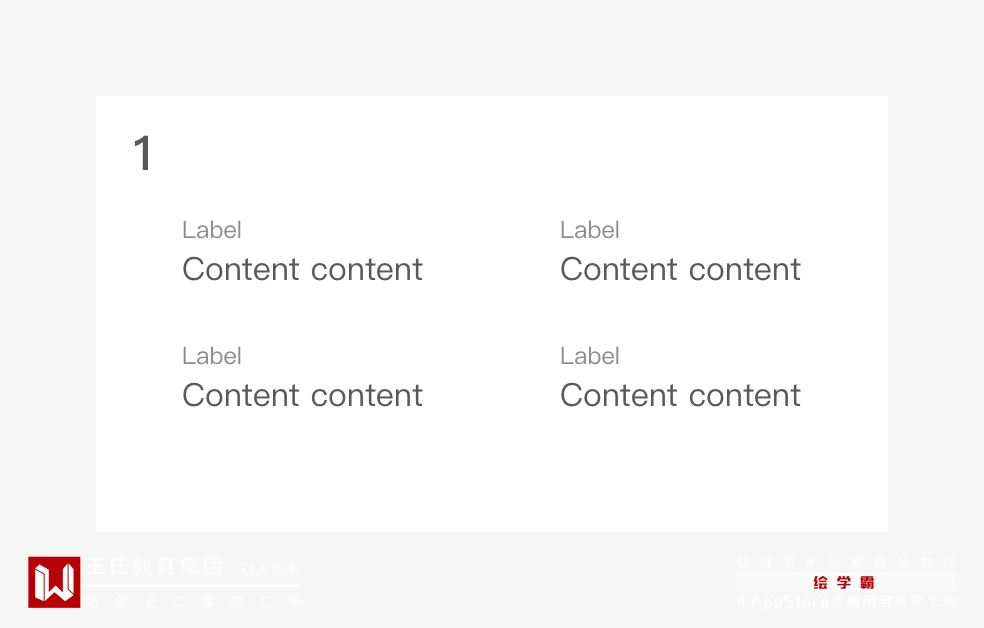Select the lower-left Label text

[x=212, y=356]
